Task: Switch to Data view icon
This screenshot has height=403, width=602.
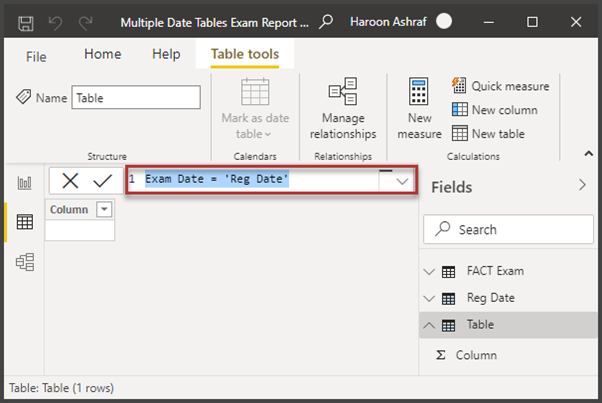Action: [x=25, y=222]
